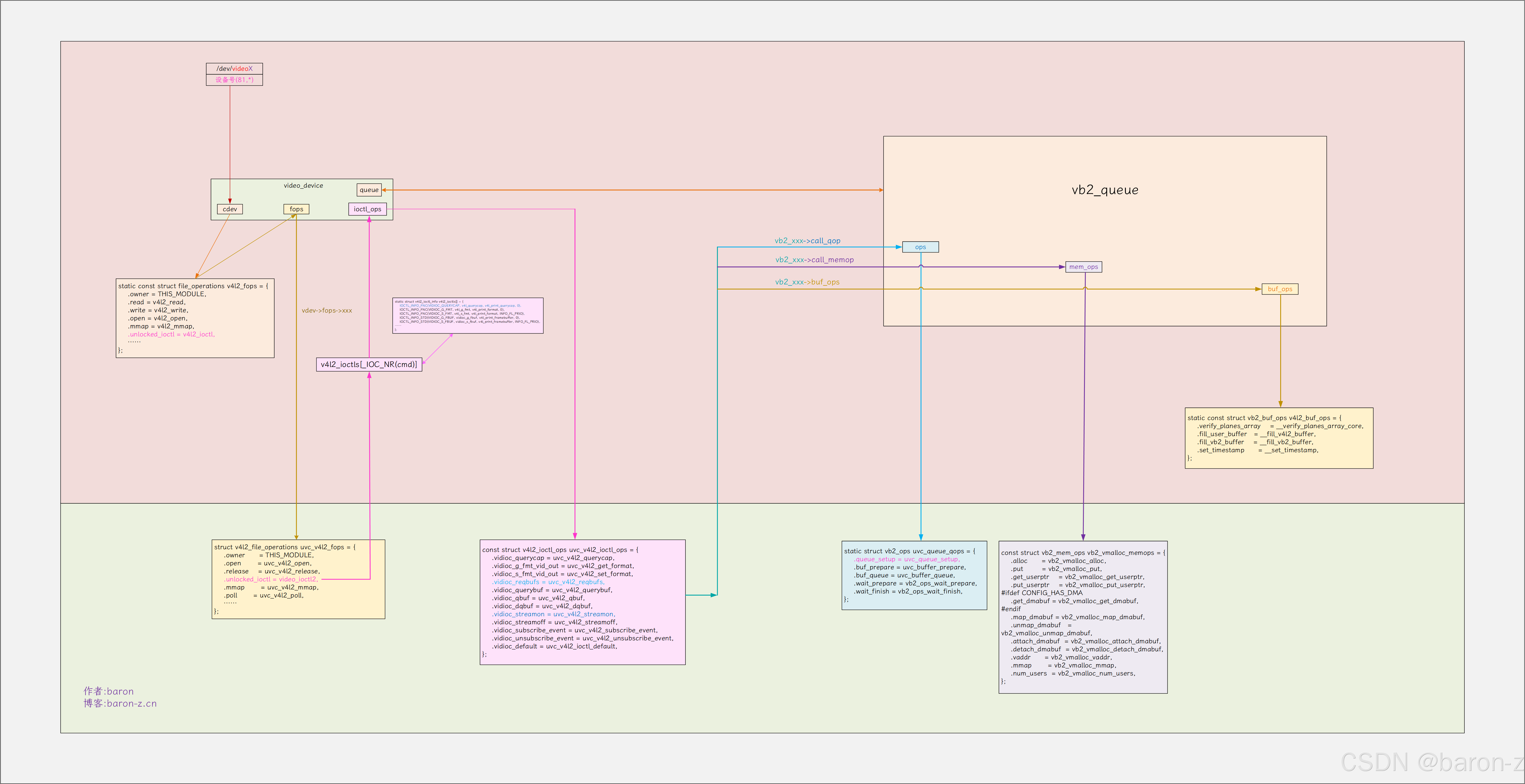This screenshot has height=784, width=1525.
Task: Click the ".poll = uvc_v4l2_poll," line
Action: tap(264, 595)
